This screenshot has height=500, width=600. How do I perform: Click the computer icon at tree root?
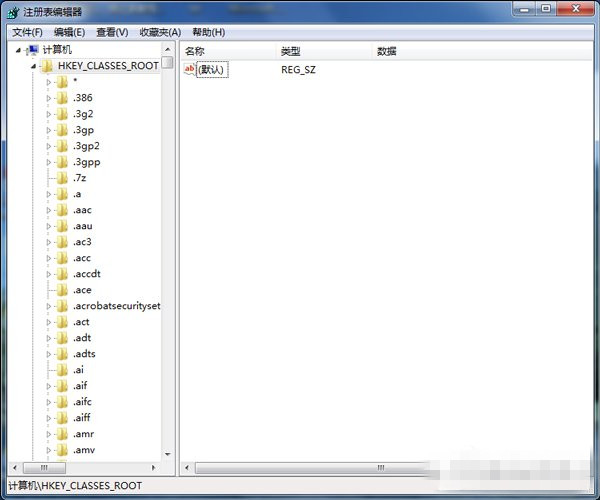point(33,50)
